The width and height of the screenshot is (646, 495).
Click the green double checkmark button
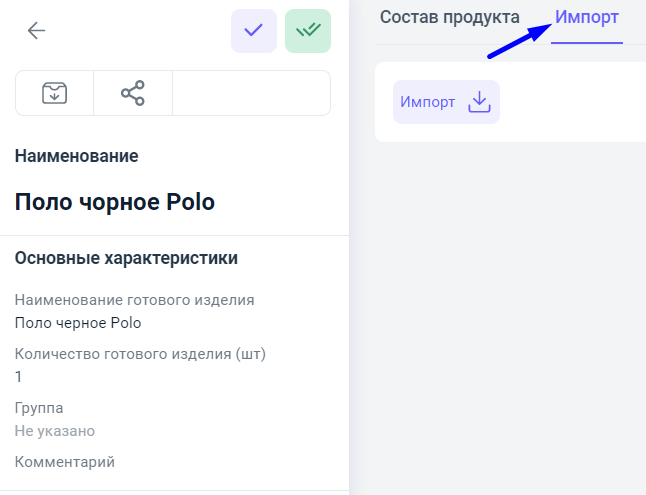pos(307,31)
